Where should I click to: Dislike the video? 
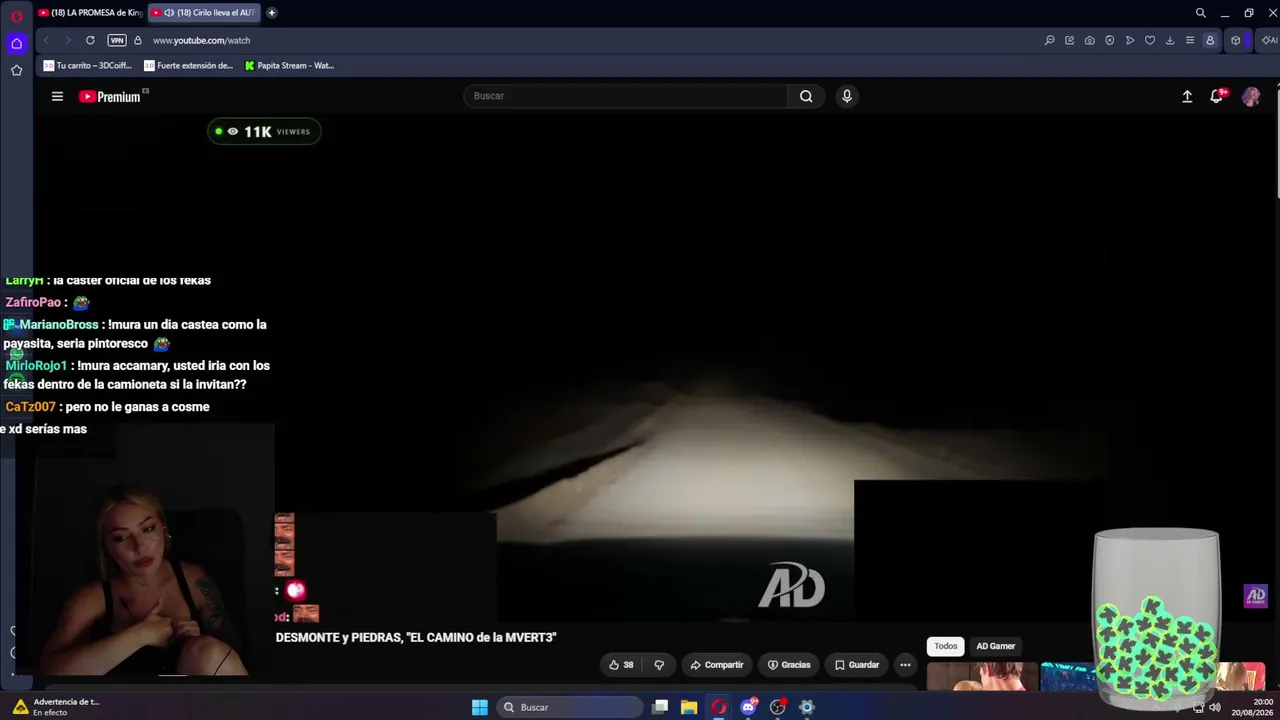pyautogui.click(x=659, y=665)
